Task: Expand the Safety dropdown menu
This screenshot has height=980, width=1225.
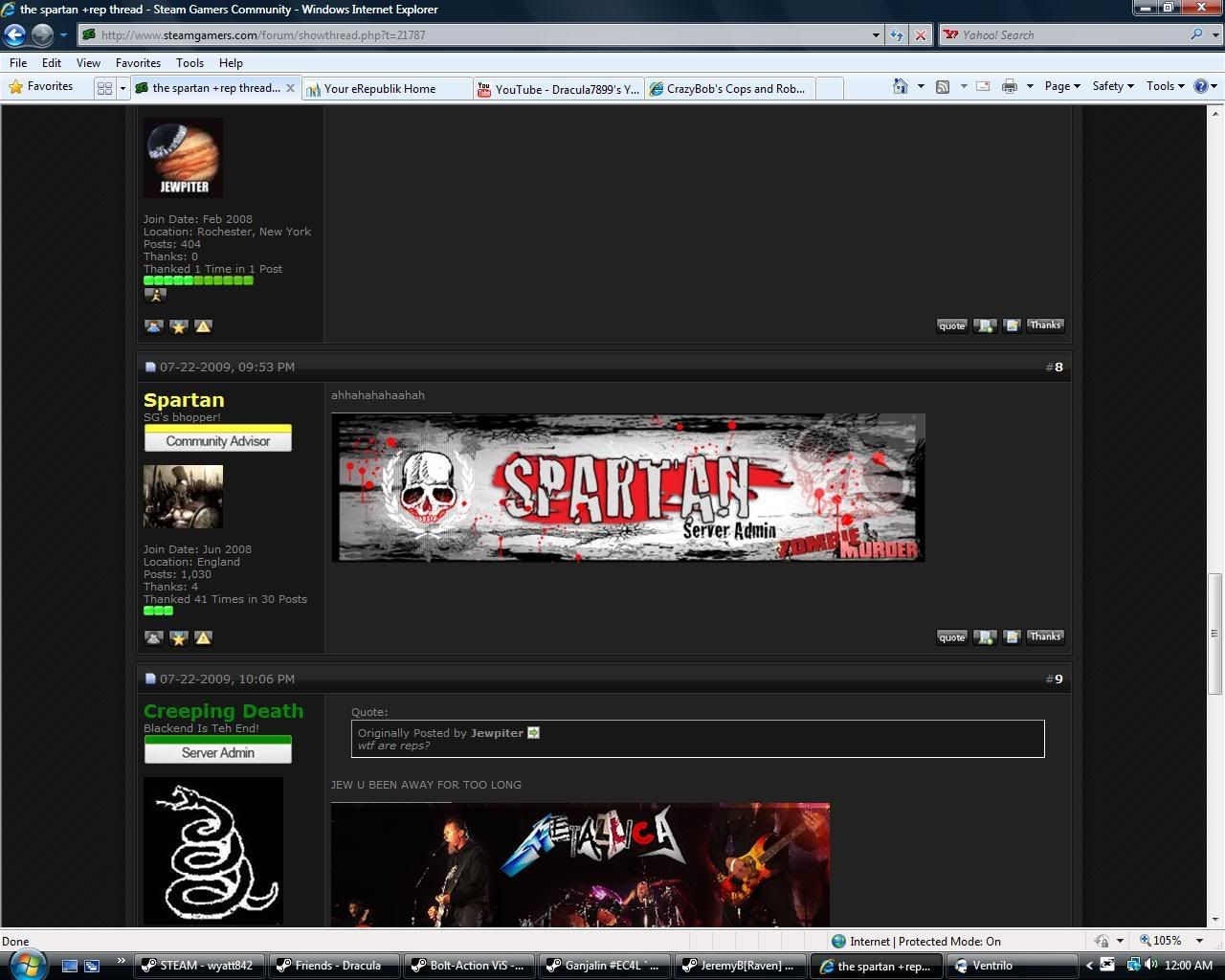Action: [x=1112, y=86]
